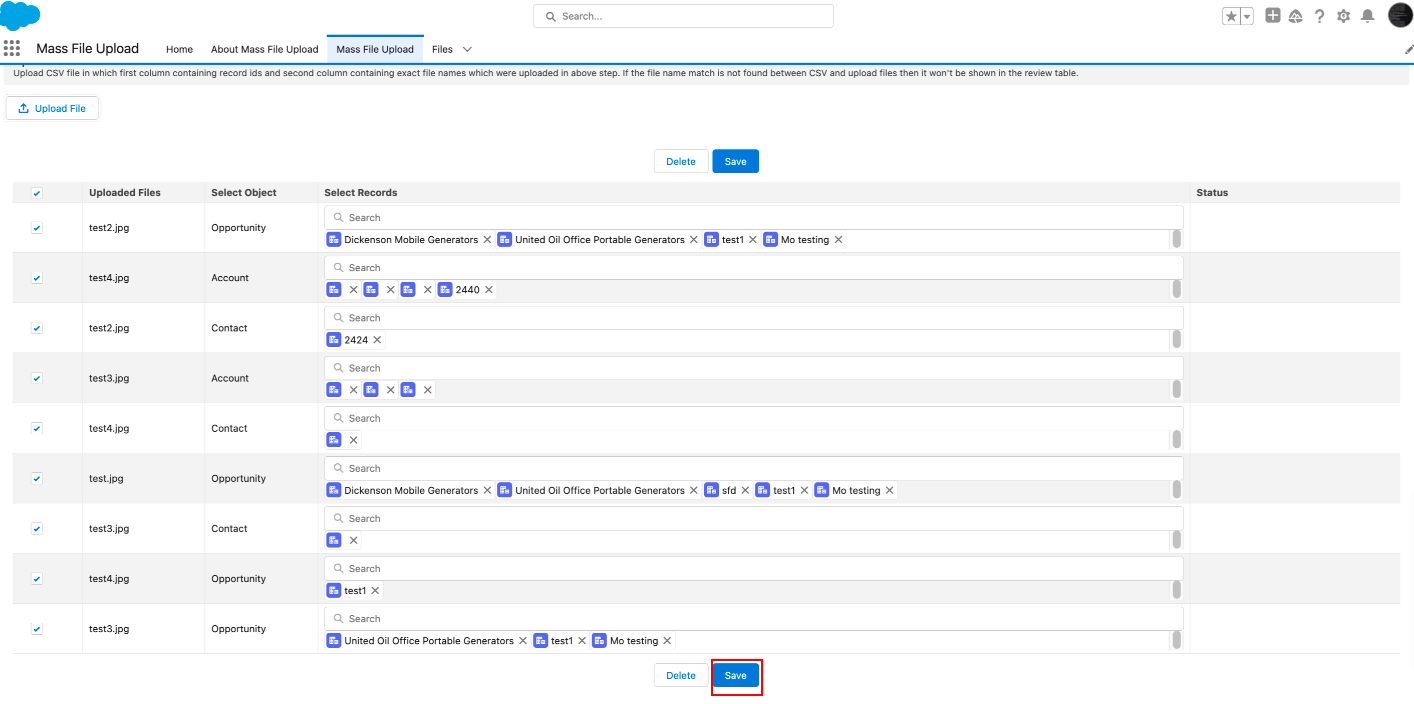This screenshot has height=704, width=1414.
Task: Uncheck the test4.jpg Contact row checkbox
Action: click(x=37, y=428)
